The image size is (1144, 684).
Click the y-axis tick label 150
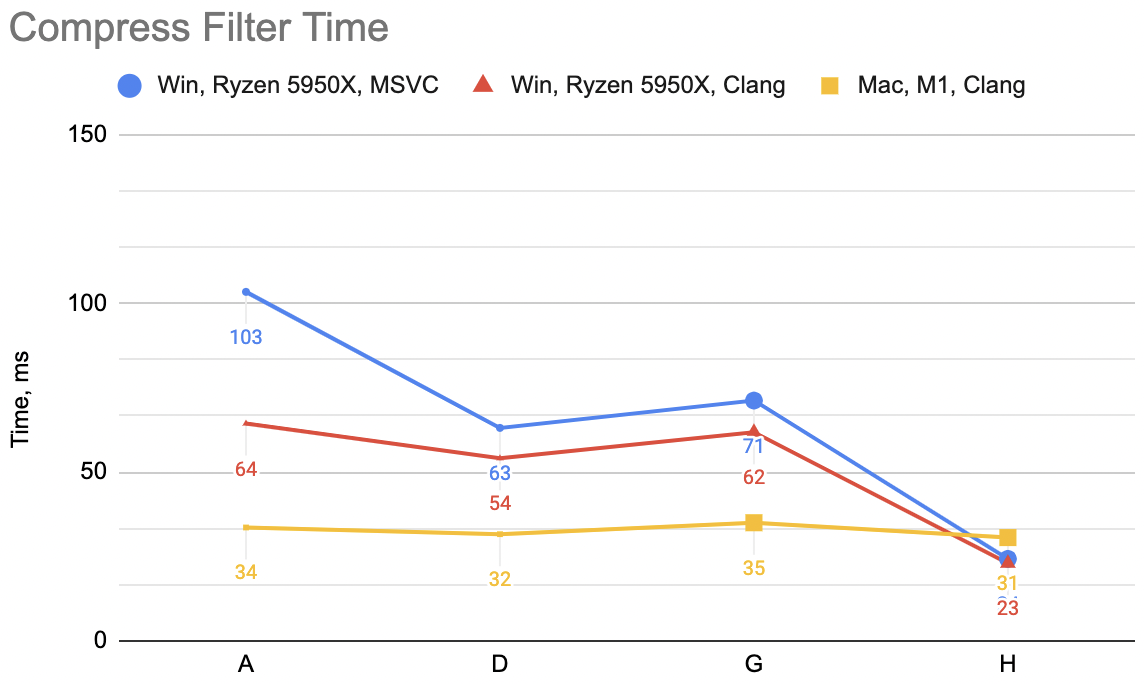click(x=88, y=134)
